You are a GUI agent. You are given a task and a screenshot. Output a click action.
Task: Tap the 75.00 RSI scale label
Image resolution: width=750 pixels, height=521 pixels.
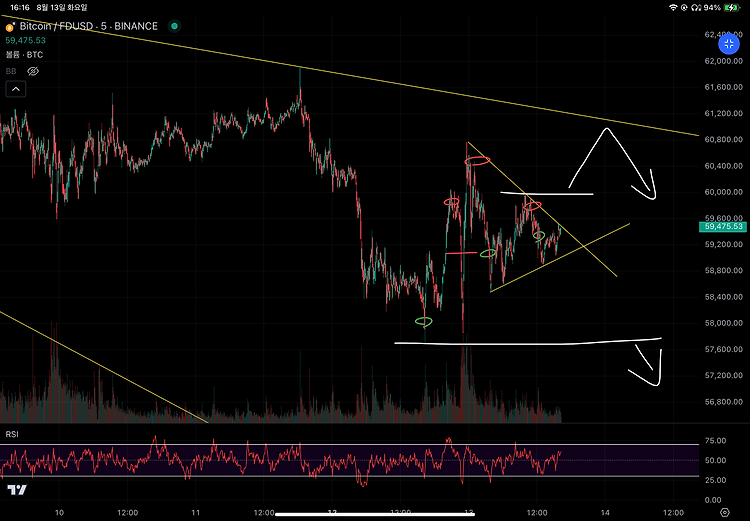click(x=717, y=441)
